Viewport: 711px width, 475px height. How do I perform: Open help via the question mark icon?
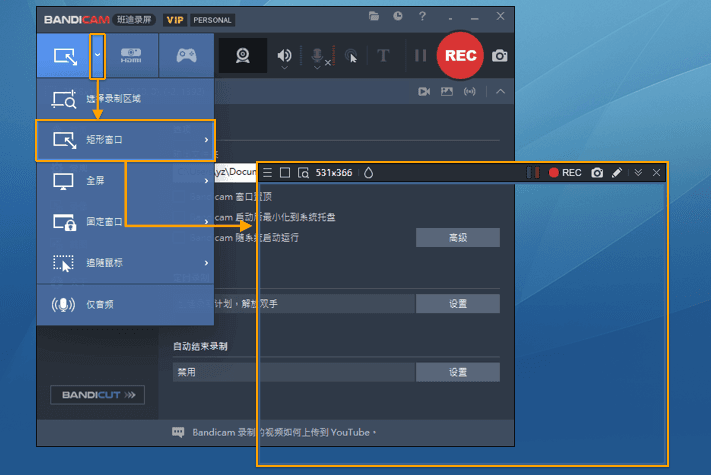(422, 16)
